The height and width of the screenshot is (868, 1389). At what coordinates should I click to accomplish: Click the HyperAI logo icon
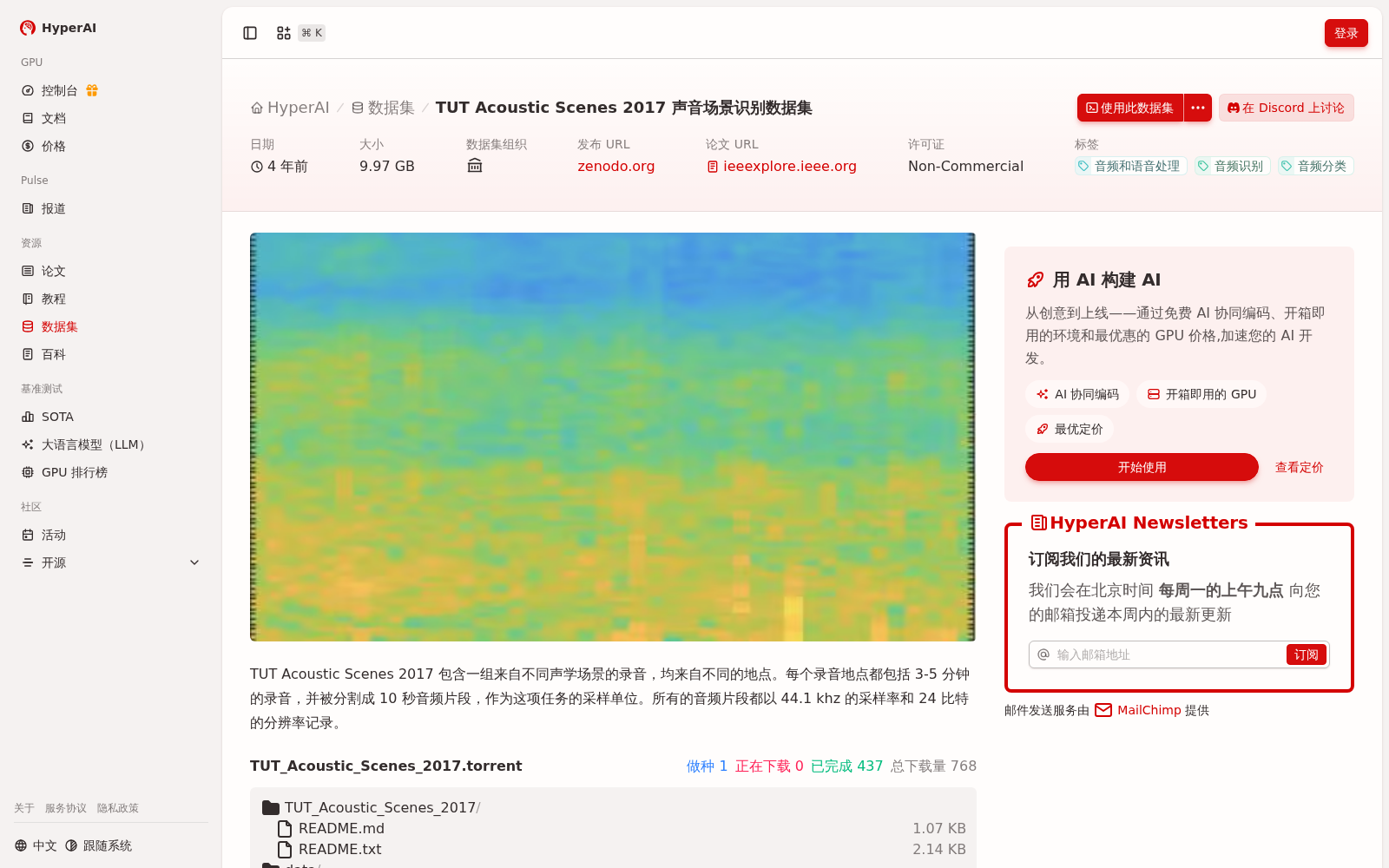coord(28,28)
